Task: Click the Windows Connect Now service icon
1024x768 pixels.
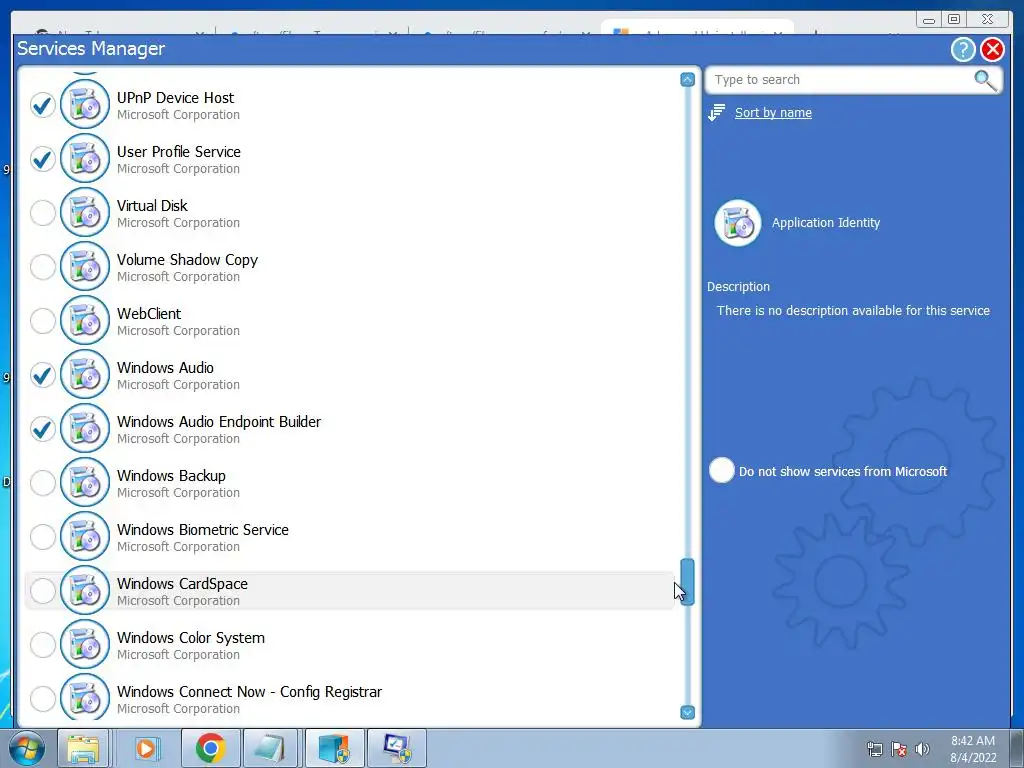Action: (85, 698)
